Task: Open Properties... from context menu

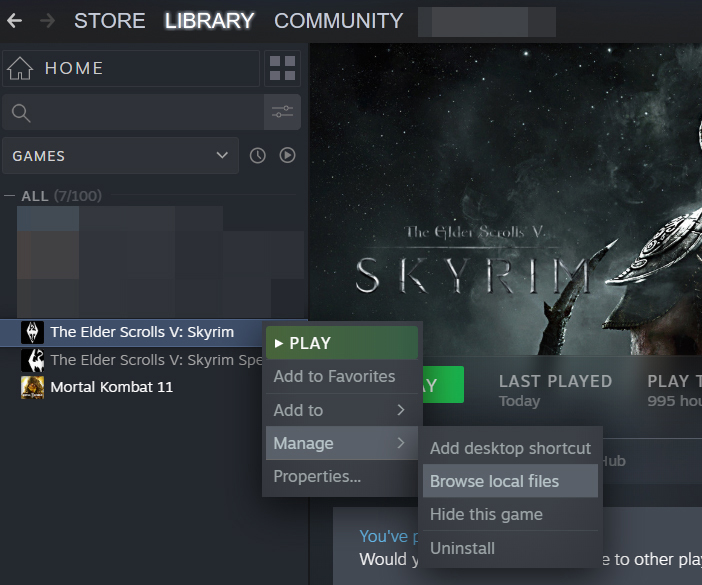Action: pos(342,476)
